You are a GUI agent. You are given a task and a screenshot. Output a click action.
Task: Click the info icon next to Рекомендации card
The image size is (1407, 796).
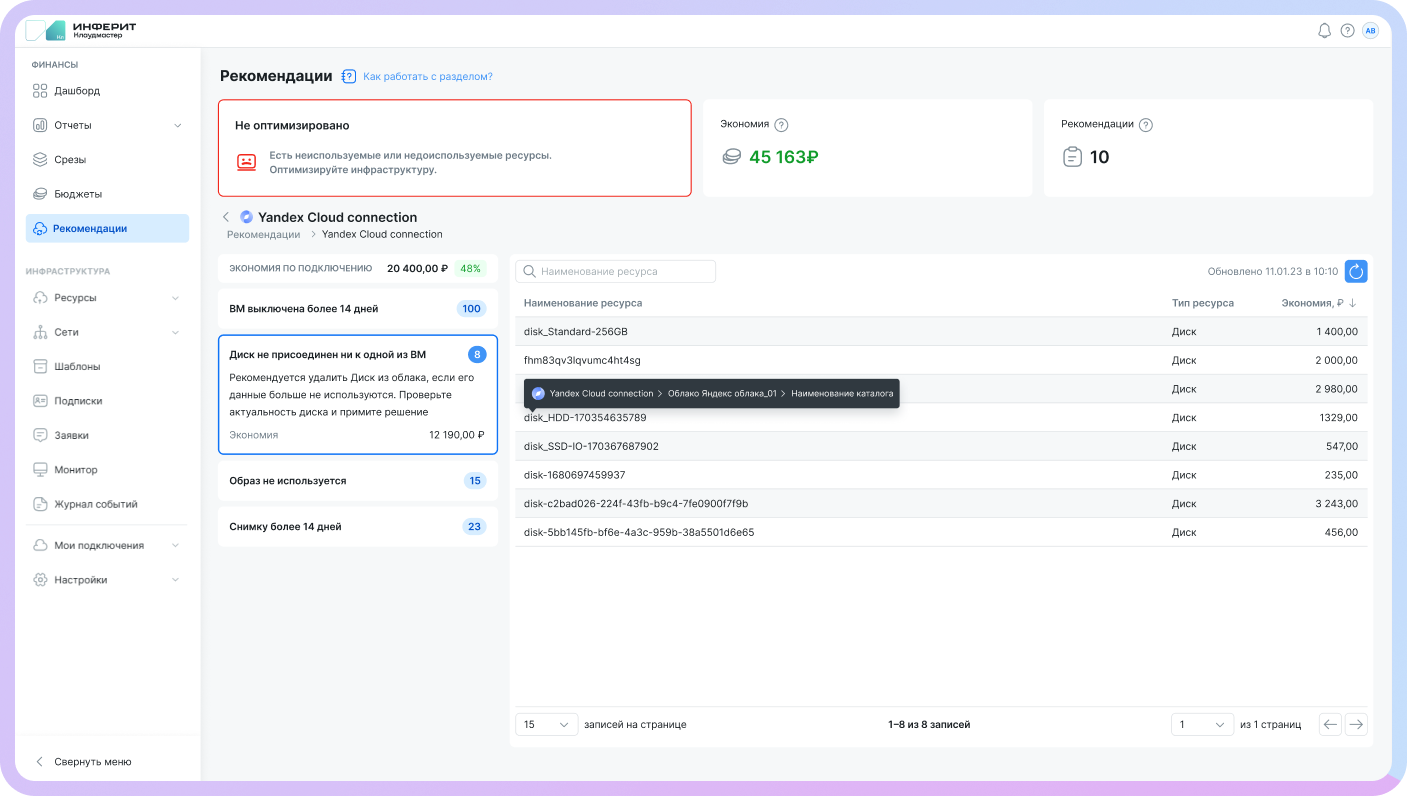(x=1146, y=125)
